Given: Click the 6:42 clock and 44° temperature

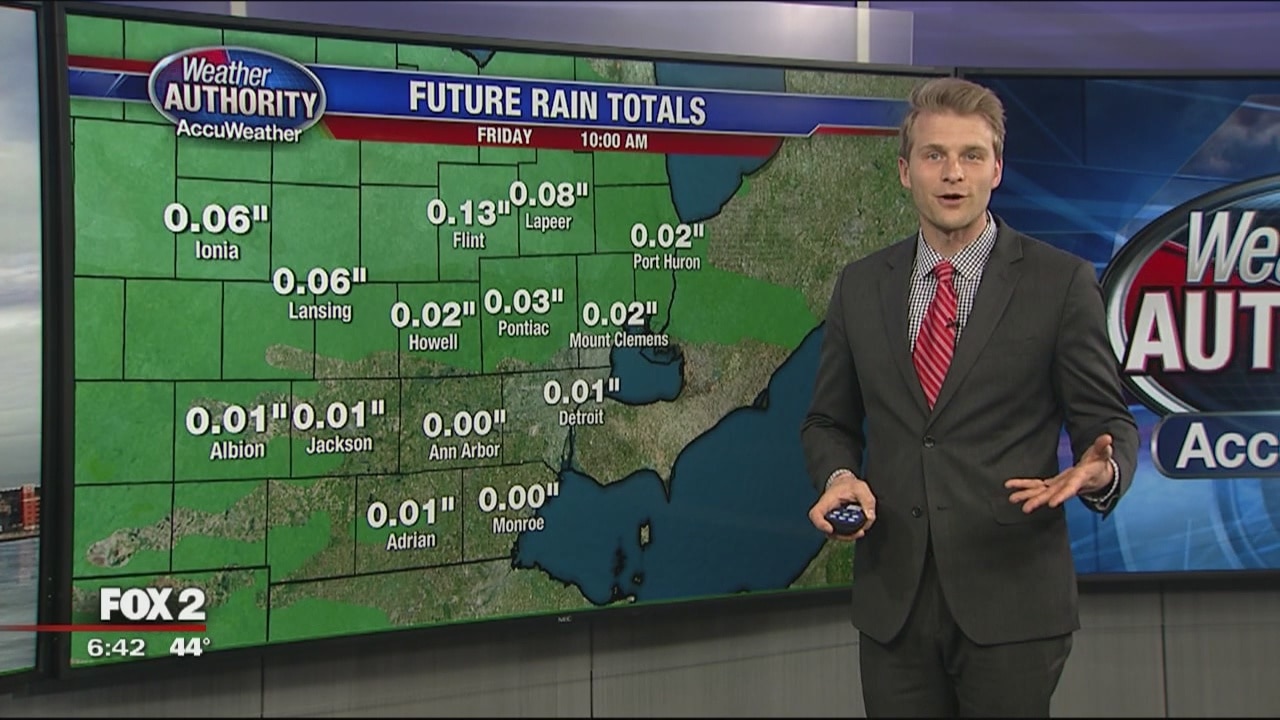Looking at the screenshot, I should (x=148, y=647).
